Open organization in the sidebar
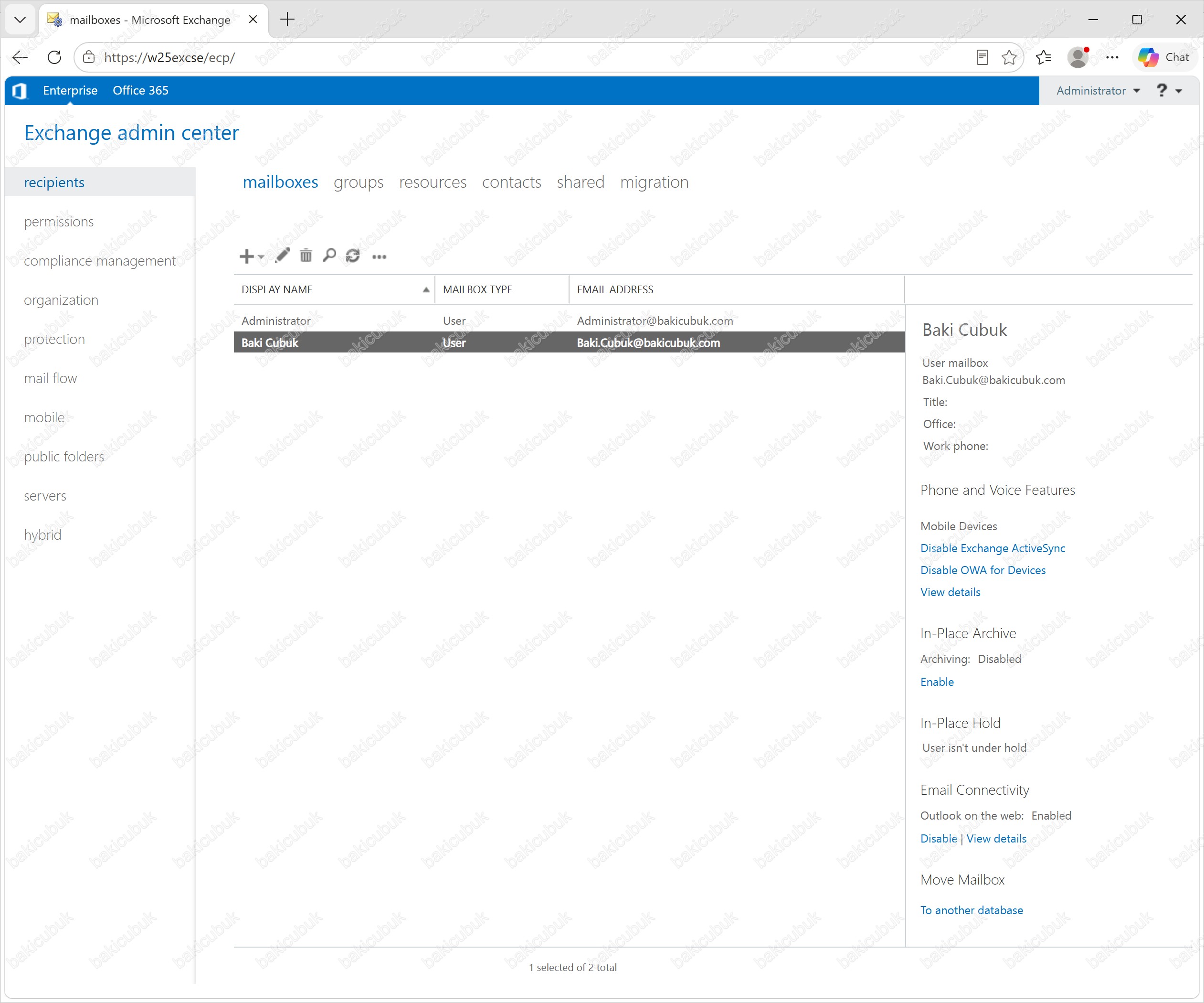 [x=62, y=300]
